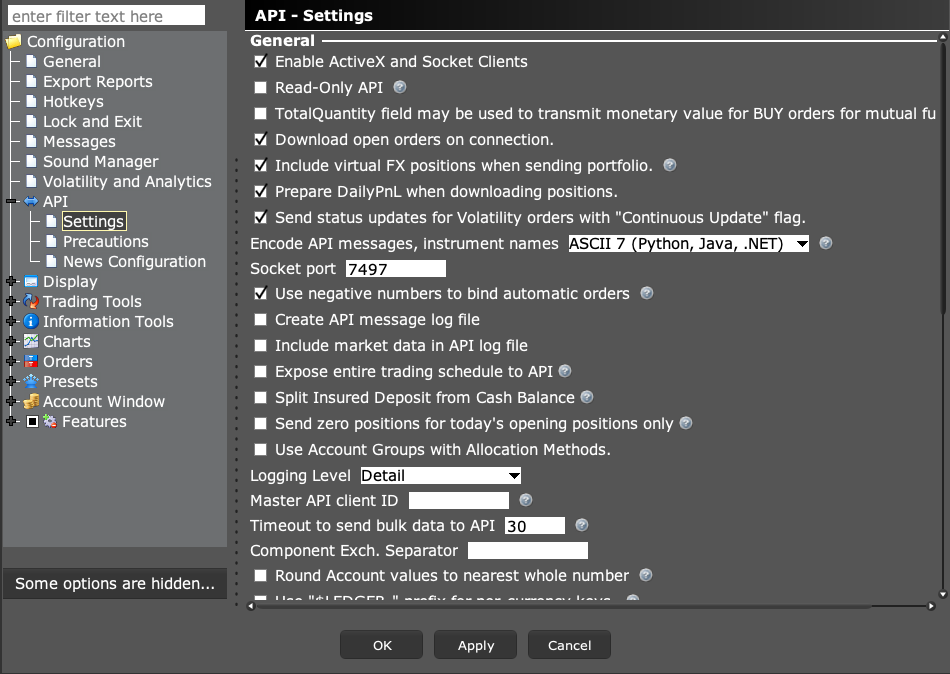950x674 pixels.
Task: Click the vertical scrollbar of settings panel
Action: click(x=943, y=179)
